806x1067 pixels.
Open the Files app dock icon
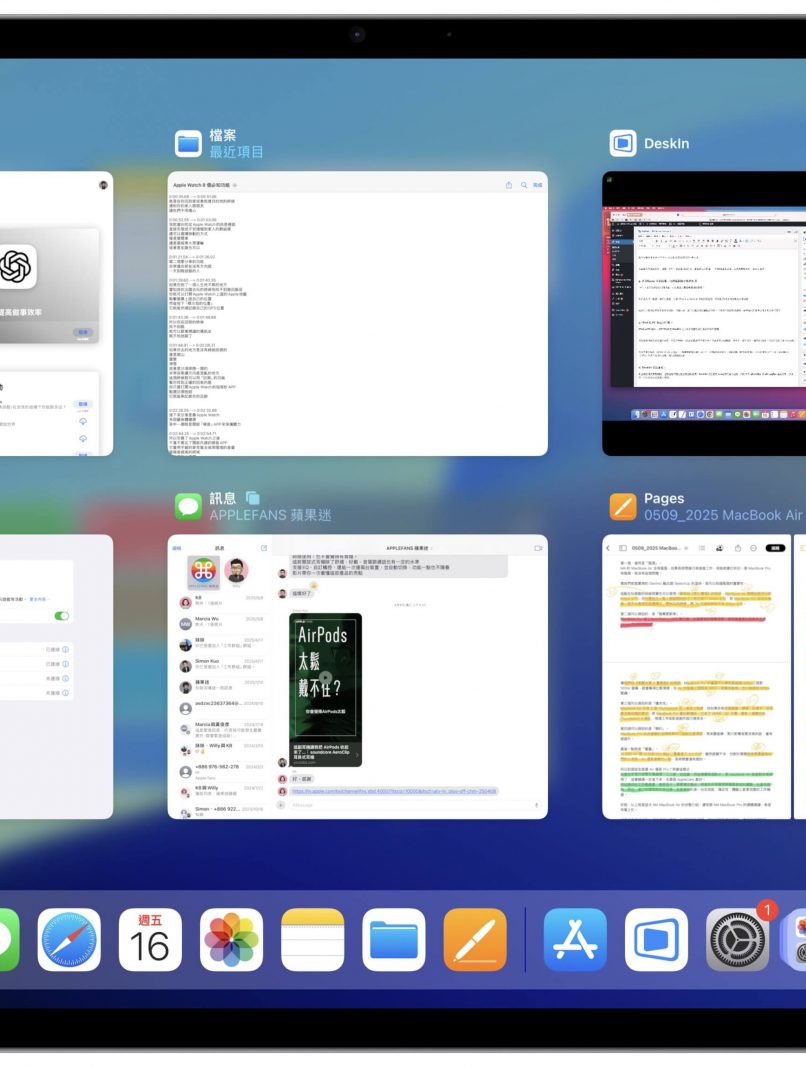(393, 939)
